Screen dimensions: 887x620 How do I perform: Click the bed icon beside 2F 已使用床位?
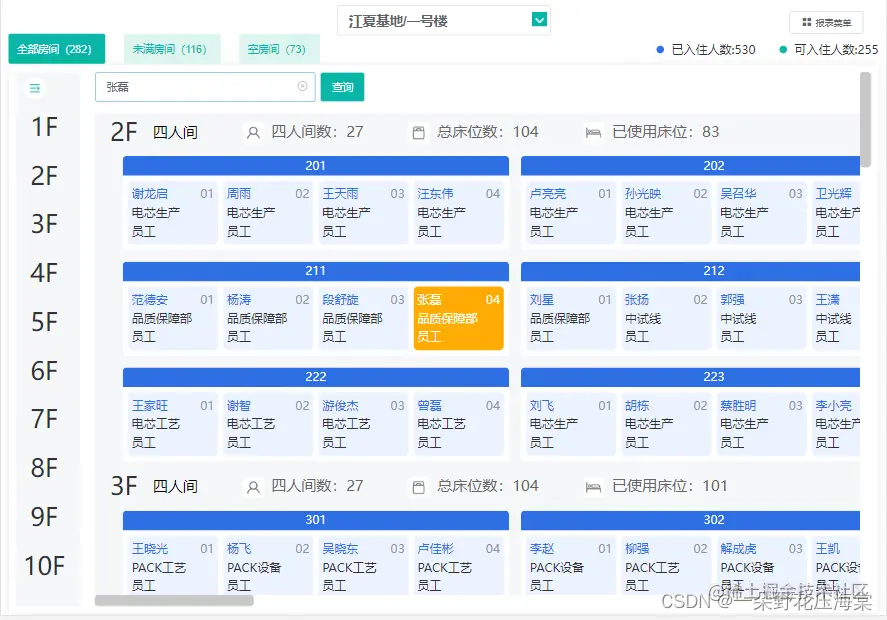pos(593,133)
